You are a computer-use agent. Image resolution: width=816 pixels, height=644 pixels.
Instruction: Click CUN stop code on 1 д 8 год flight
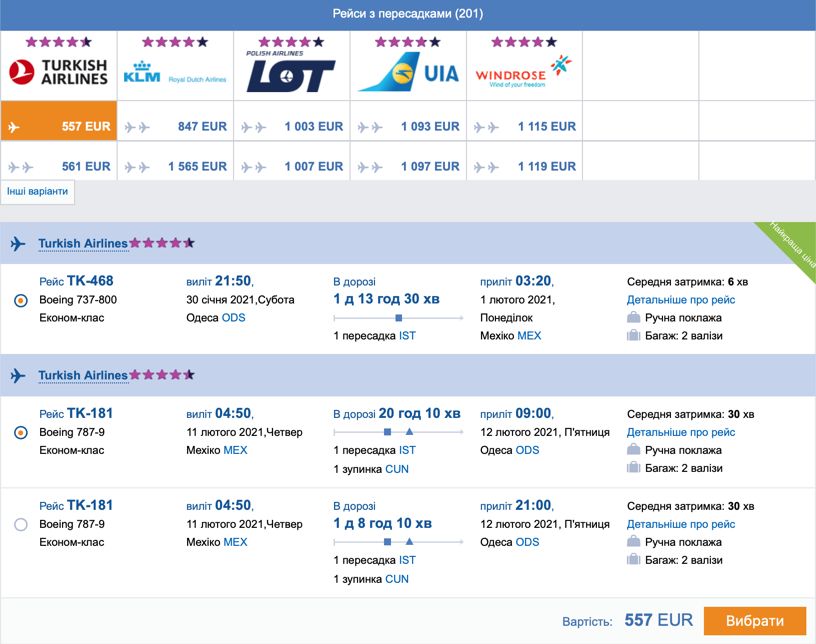click(x=397, y=579)
